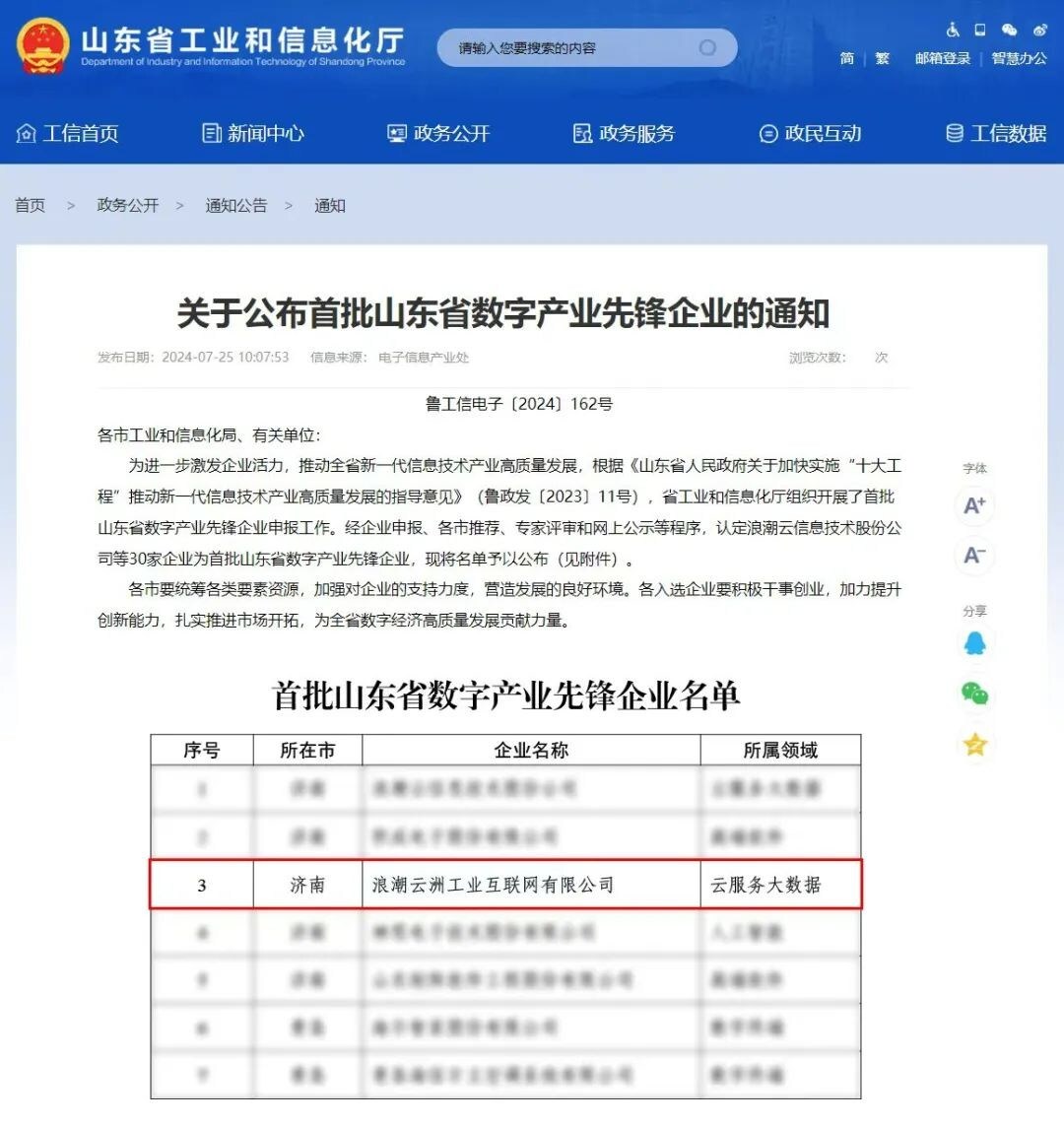Click the 通知公告 breadcrumb link
1064x1125 pixels.
click(x=235, y=205)
